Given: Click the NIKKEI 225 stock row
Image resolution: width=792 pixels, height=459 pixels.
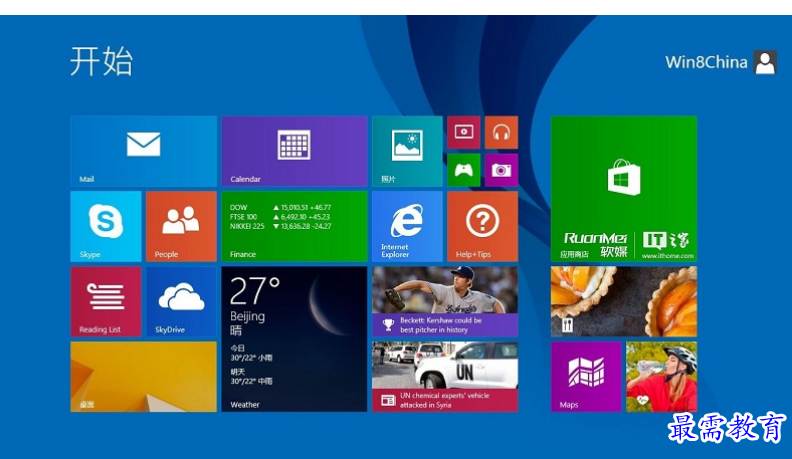Looking at the screenshot, I should [280, 226].
